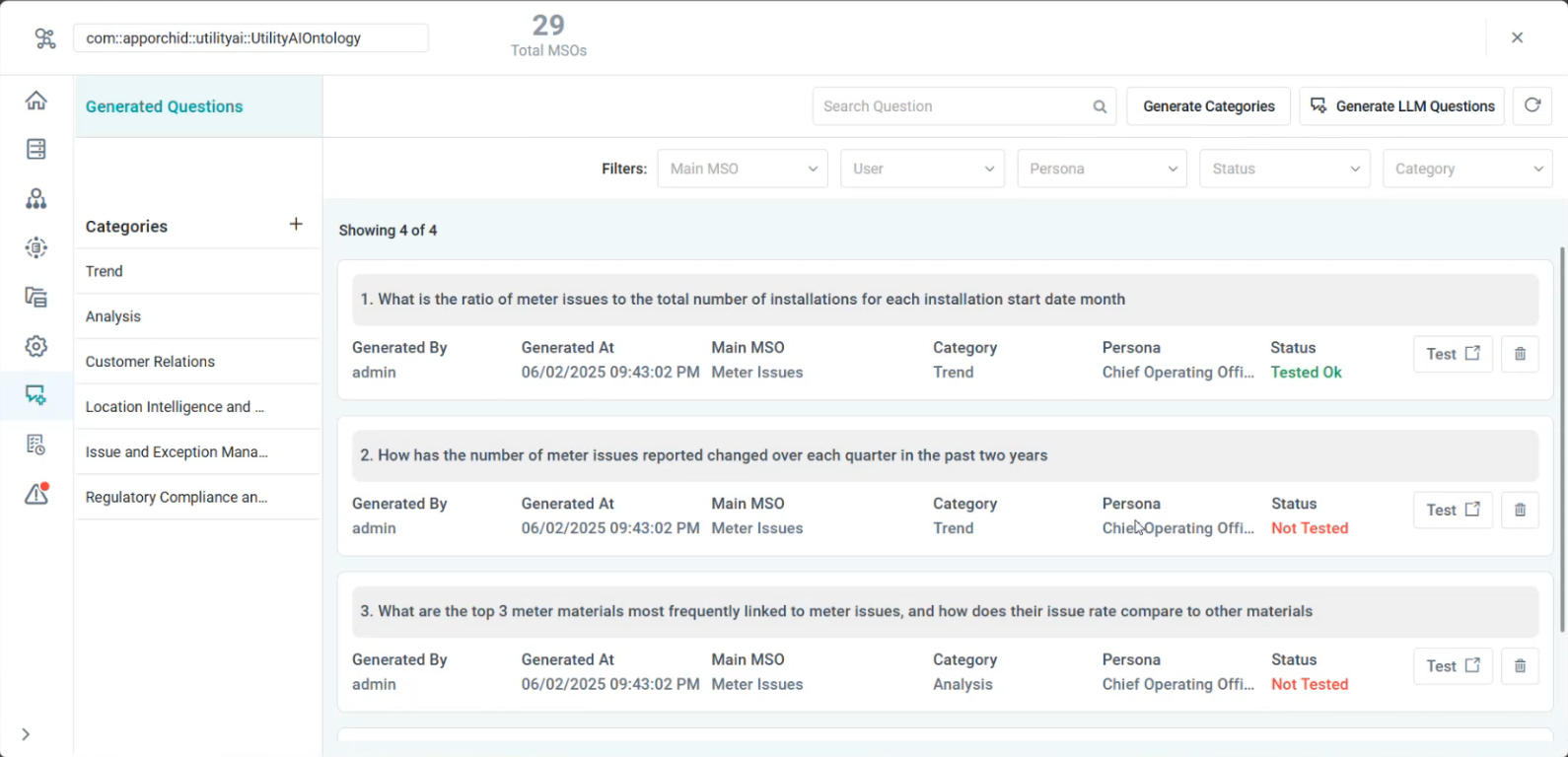This screenshot has width=1568, height=757.
Task: Delete question 3 using its trash icon
Action: (x=1520, y=666)
